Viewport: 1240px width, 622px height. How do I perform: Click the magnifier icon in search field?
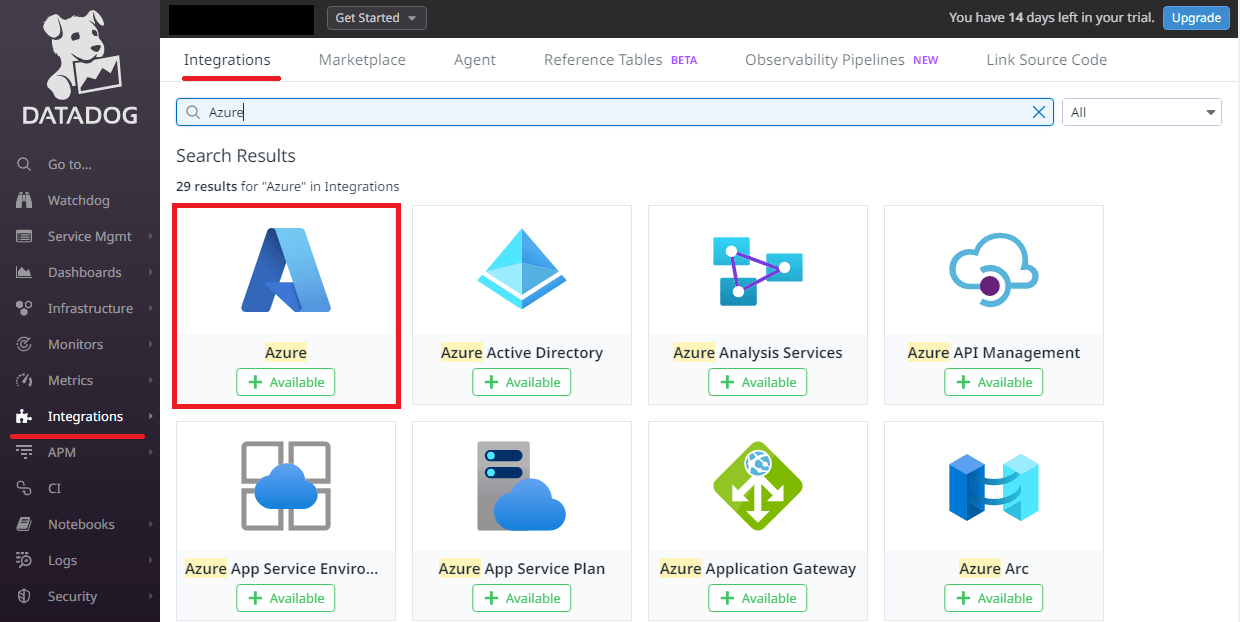coord(192,112)
